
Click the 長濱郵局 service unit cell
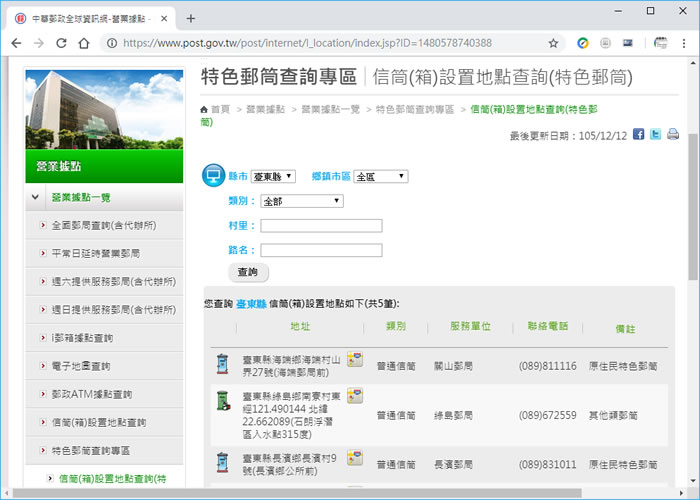pyautogui.click(x=453, y=465)
